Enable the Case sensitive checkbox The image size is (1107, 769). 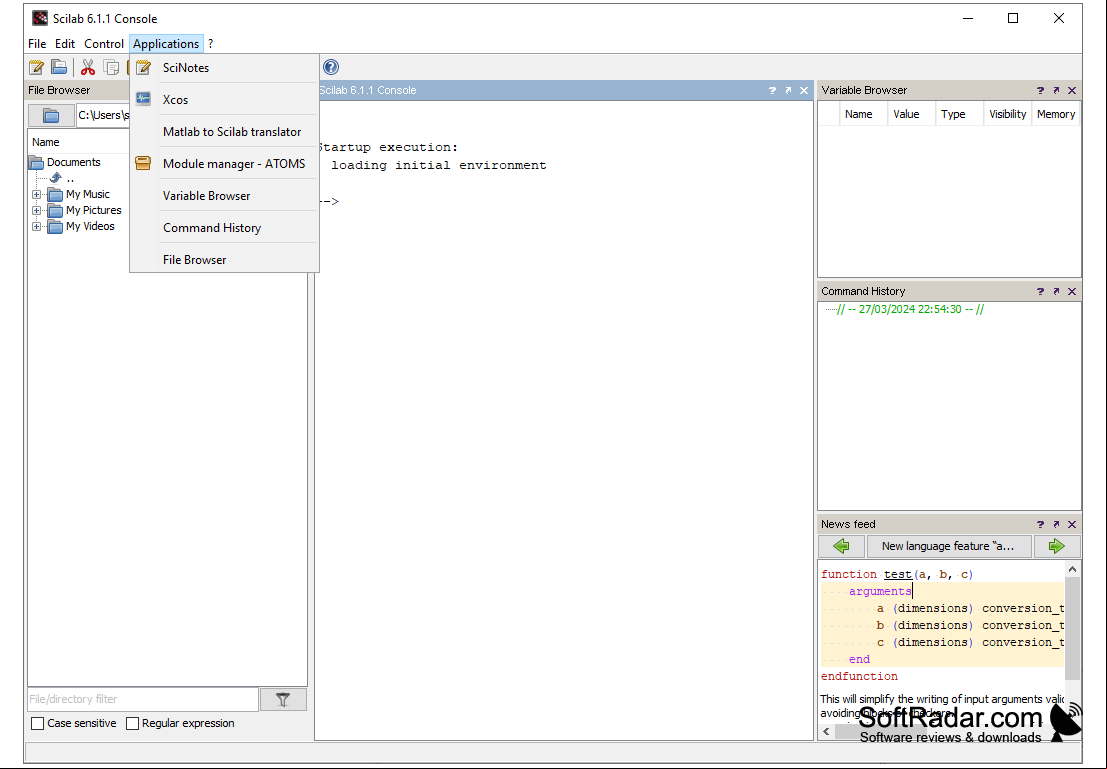[38, 723]
